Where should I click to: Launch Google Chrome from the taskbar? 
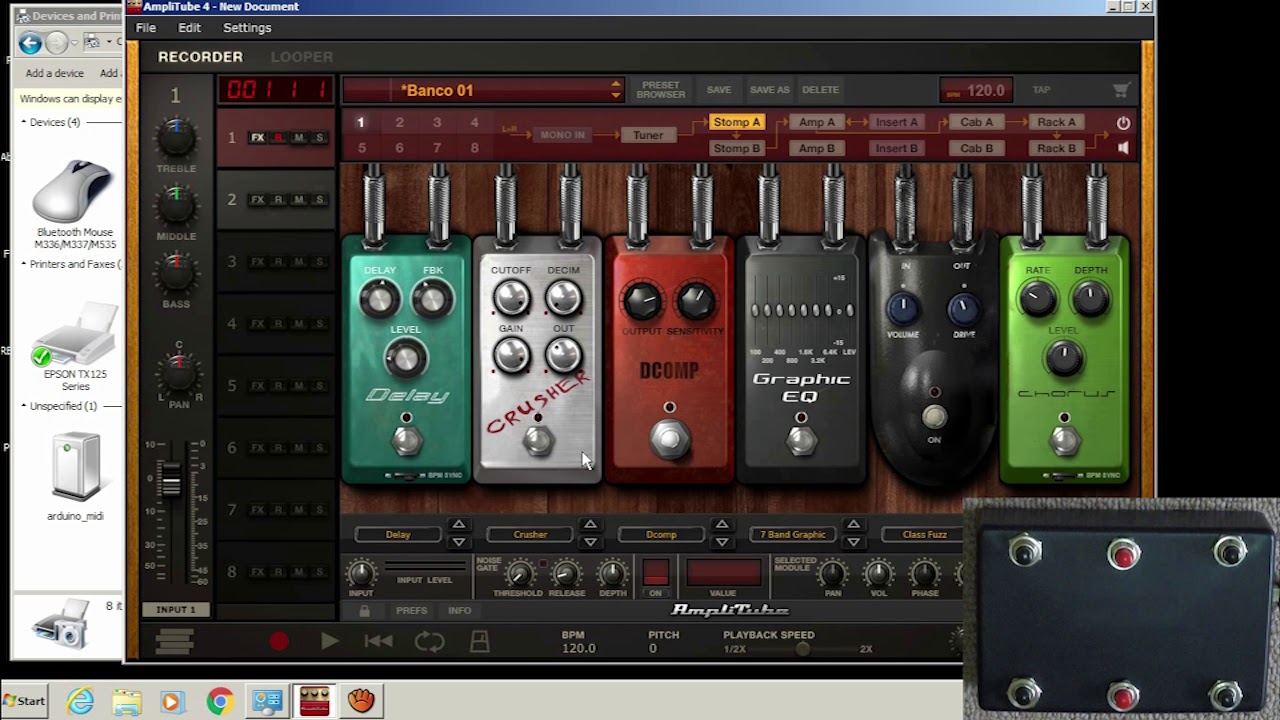click(220, 701)
